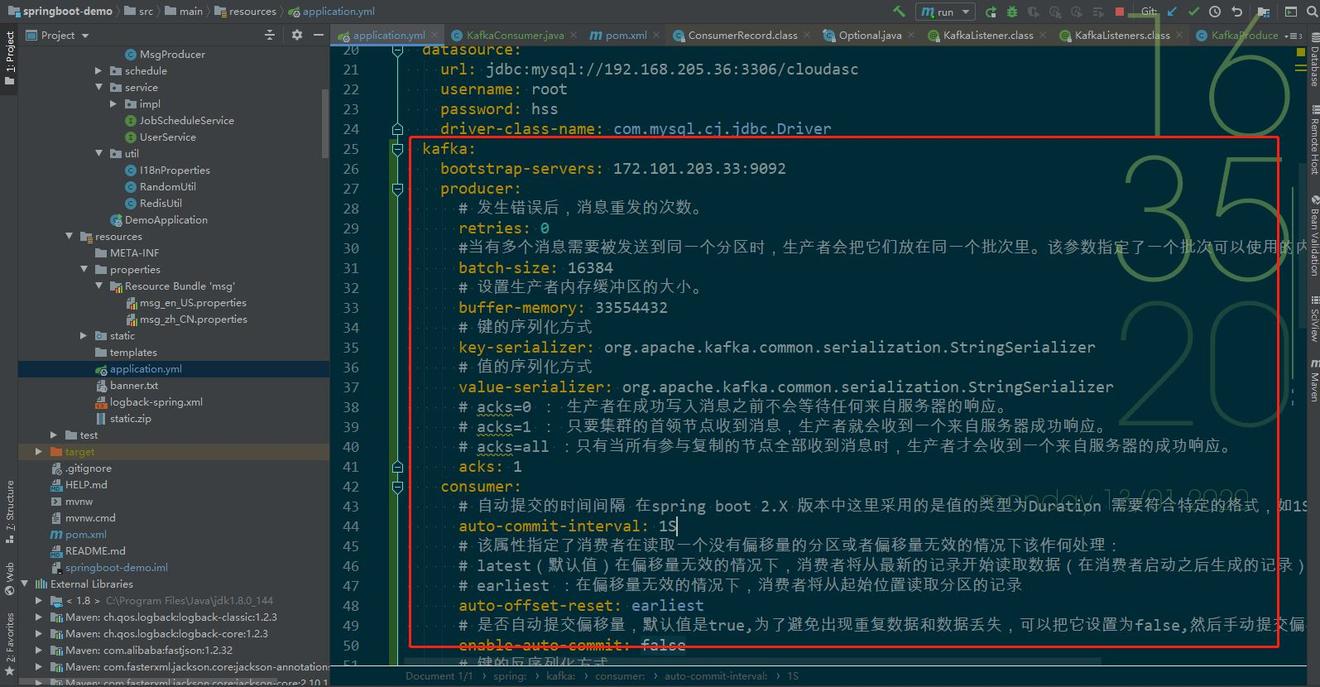The width and height of the screenshot is (1320, 687).
Task: Click the green Debug bug icon
Action: pos(1011,12)
